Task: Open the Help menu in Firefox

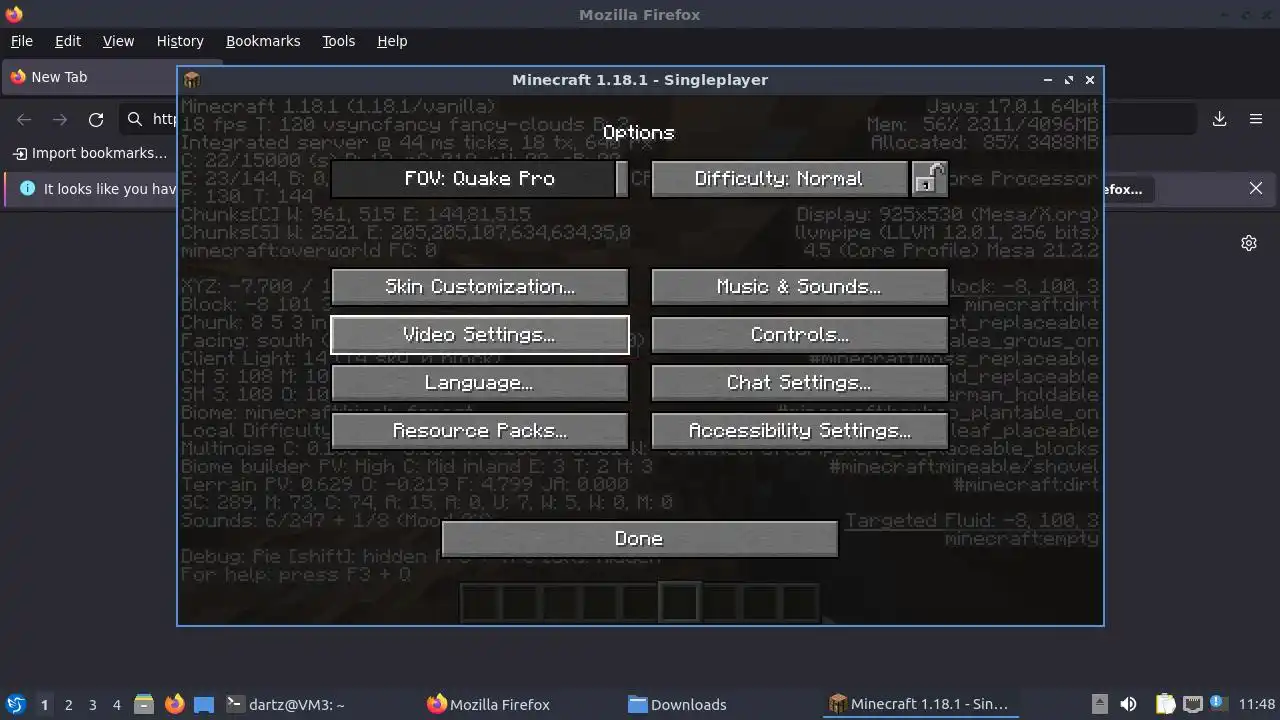Action: click(x=392, y=41)
